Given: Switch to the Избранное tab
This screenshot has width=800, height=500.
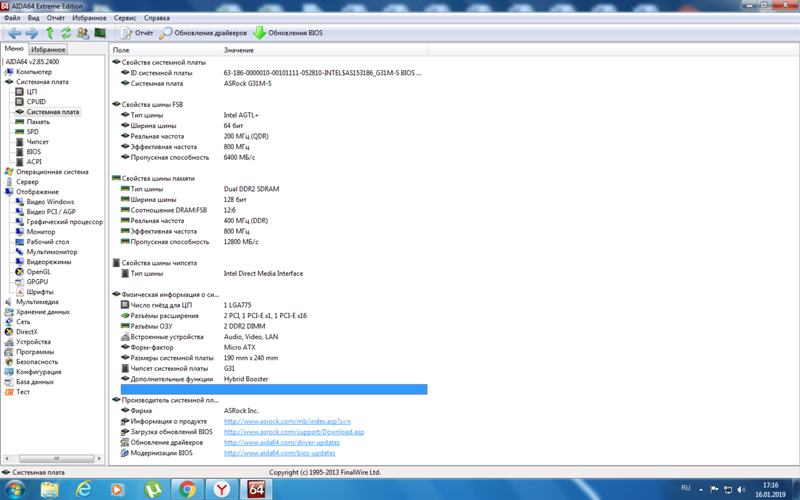Looking at the screenshot, I should [48, 49].
